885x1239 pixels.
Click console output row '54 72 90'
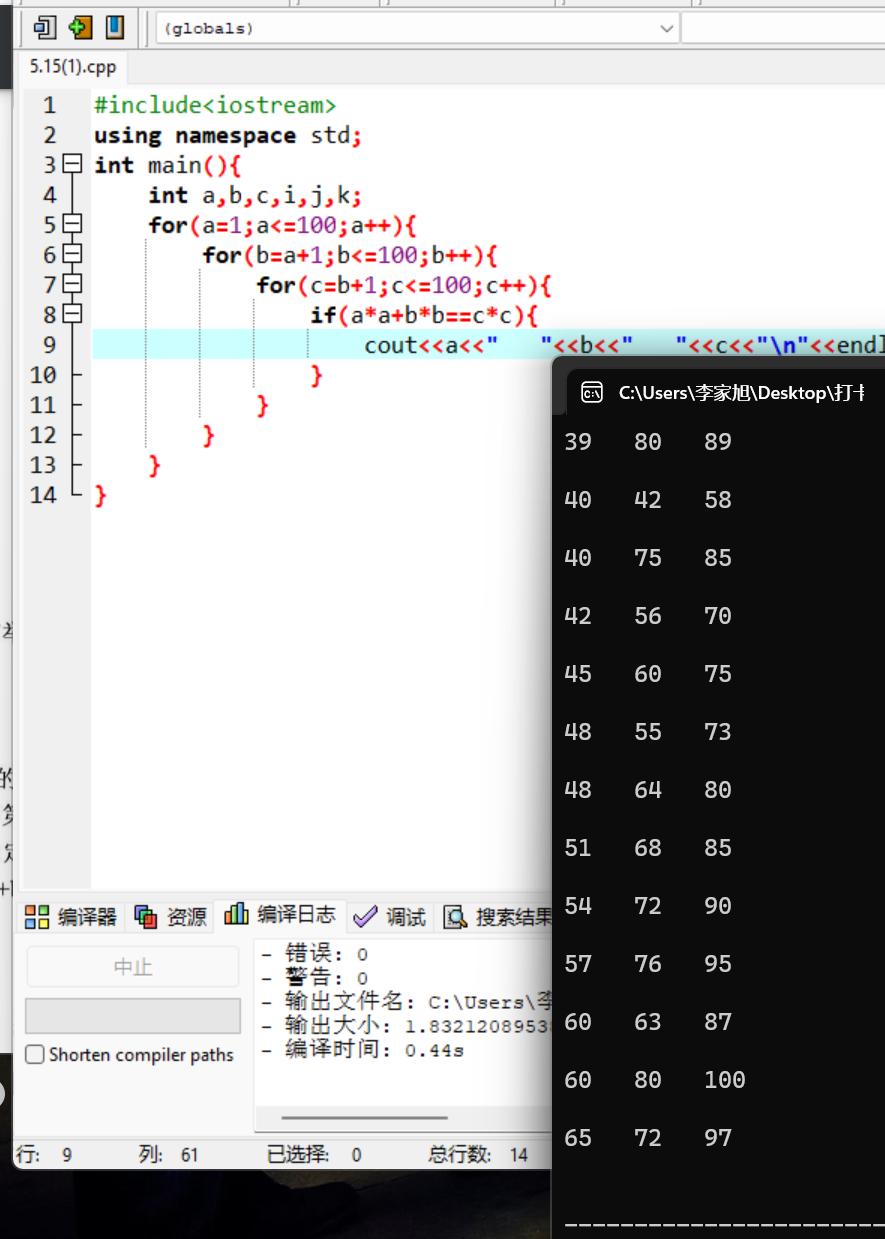click(648, 906)
